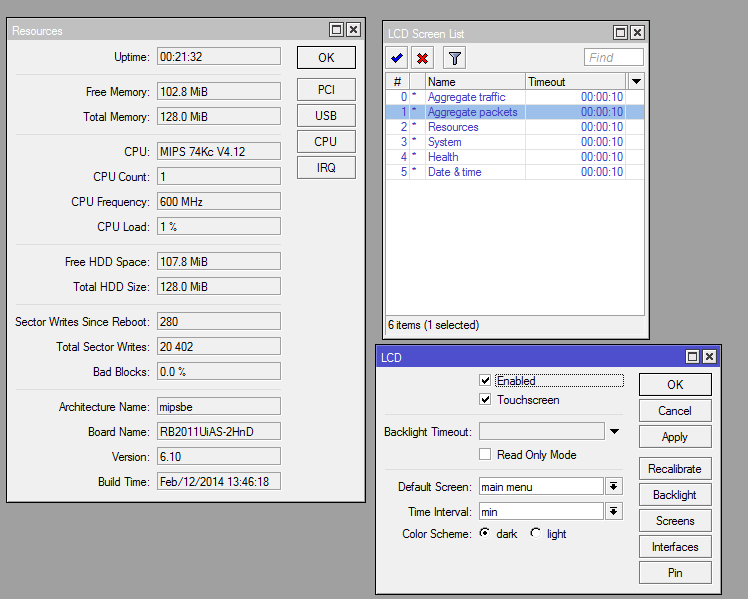Select the dark color scheme radio button
The image size is (748, 599).
485,534
